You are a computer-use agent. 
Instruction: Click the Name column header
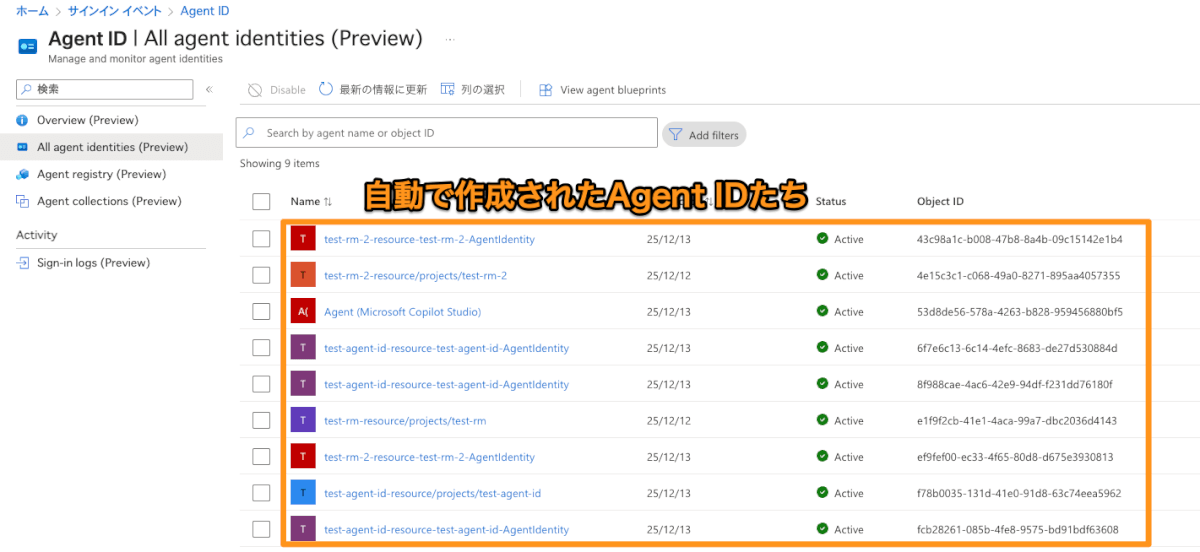tap(305, 202)
